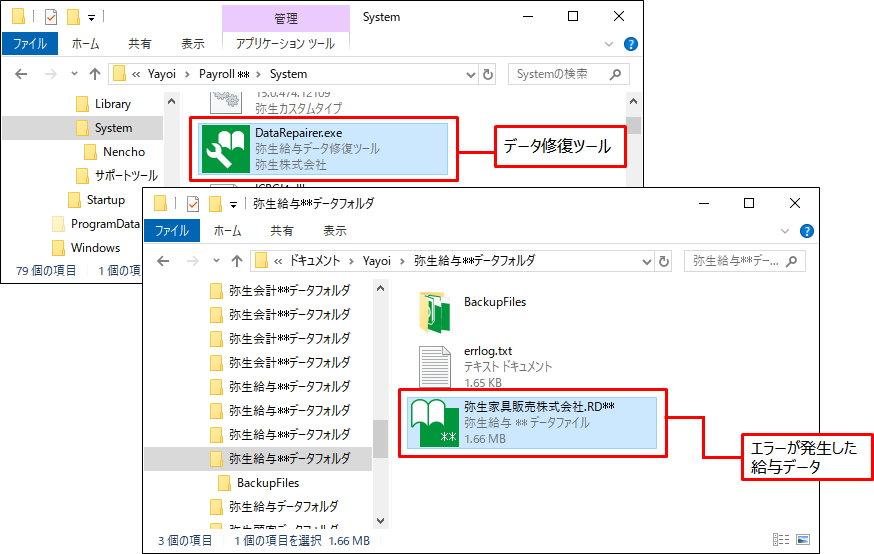Go up one level in System window

point(95,74)
